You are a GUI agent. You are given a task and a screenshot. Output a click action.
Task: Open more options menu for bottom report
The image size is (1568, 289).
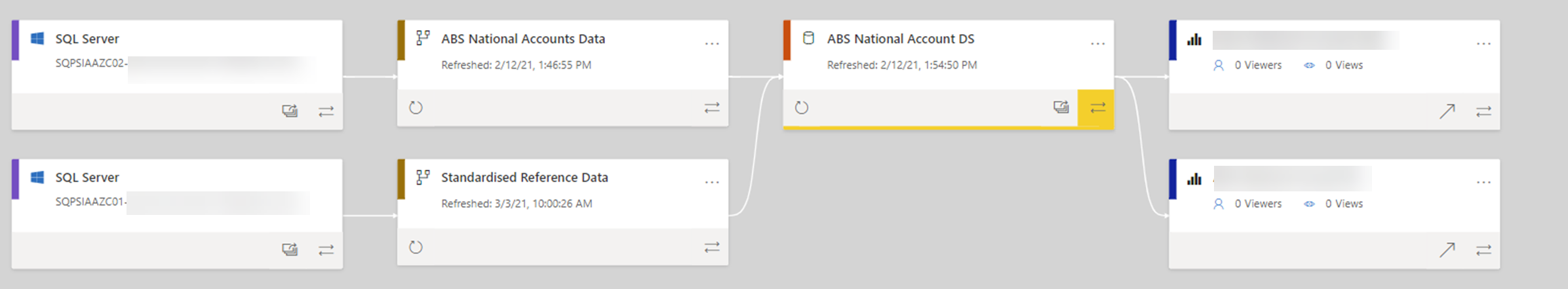tap(1483, 183)
